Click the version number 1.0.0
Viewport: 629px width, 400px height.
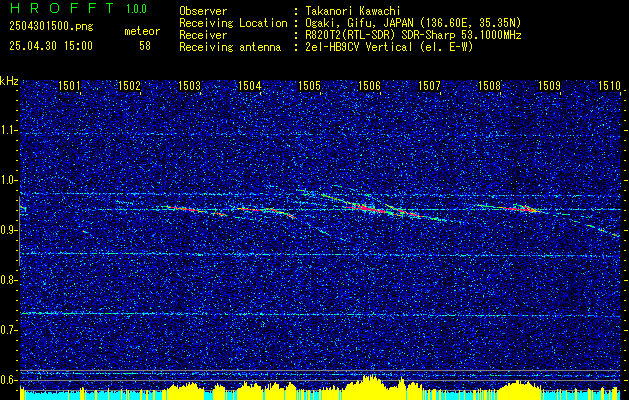click(x=136, y=8)
